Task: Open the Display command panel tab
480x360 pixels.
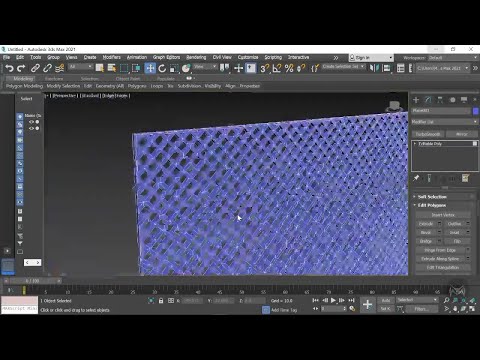Action: pos(464,100)
